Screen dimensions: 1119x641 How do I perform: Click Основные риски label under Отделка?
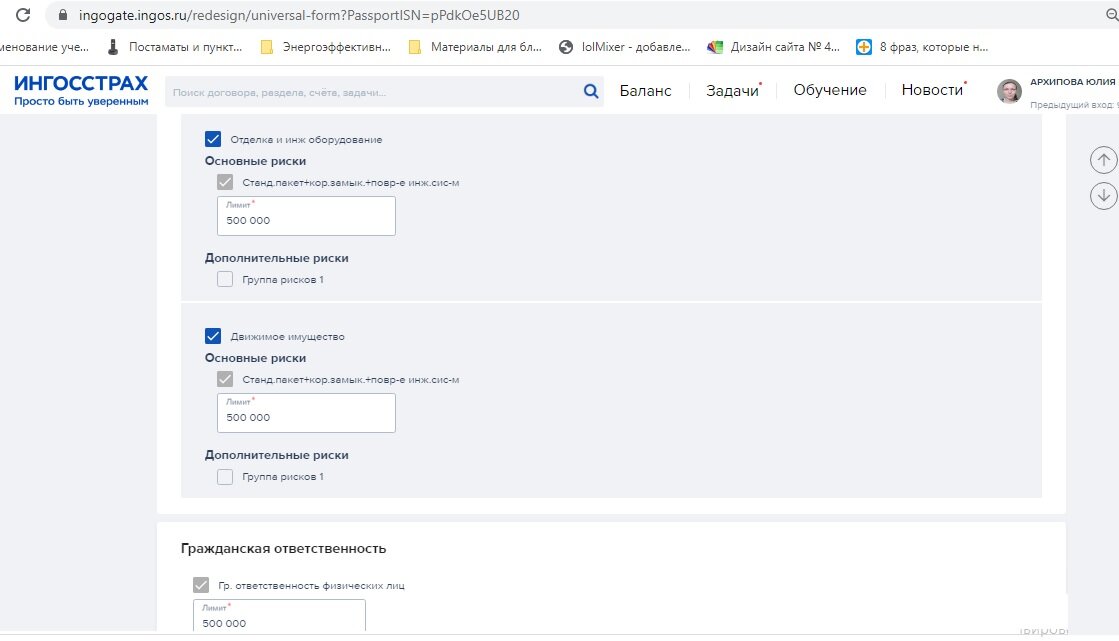pos(255,161)
